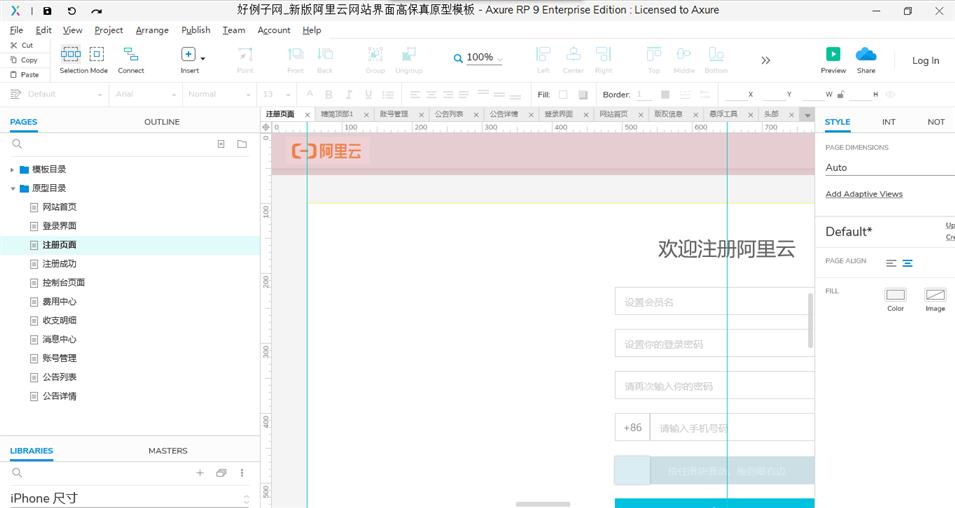The height and width of the screenshot is (508, 955).
Task: Select the 控制台页面 page
Action: coord(63,283)
